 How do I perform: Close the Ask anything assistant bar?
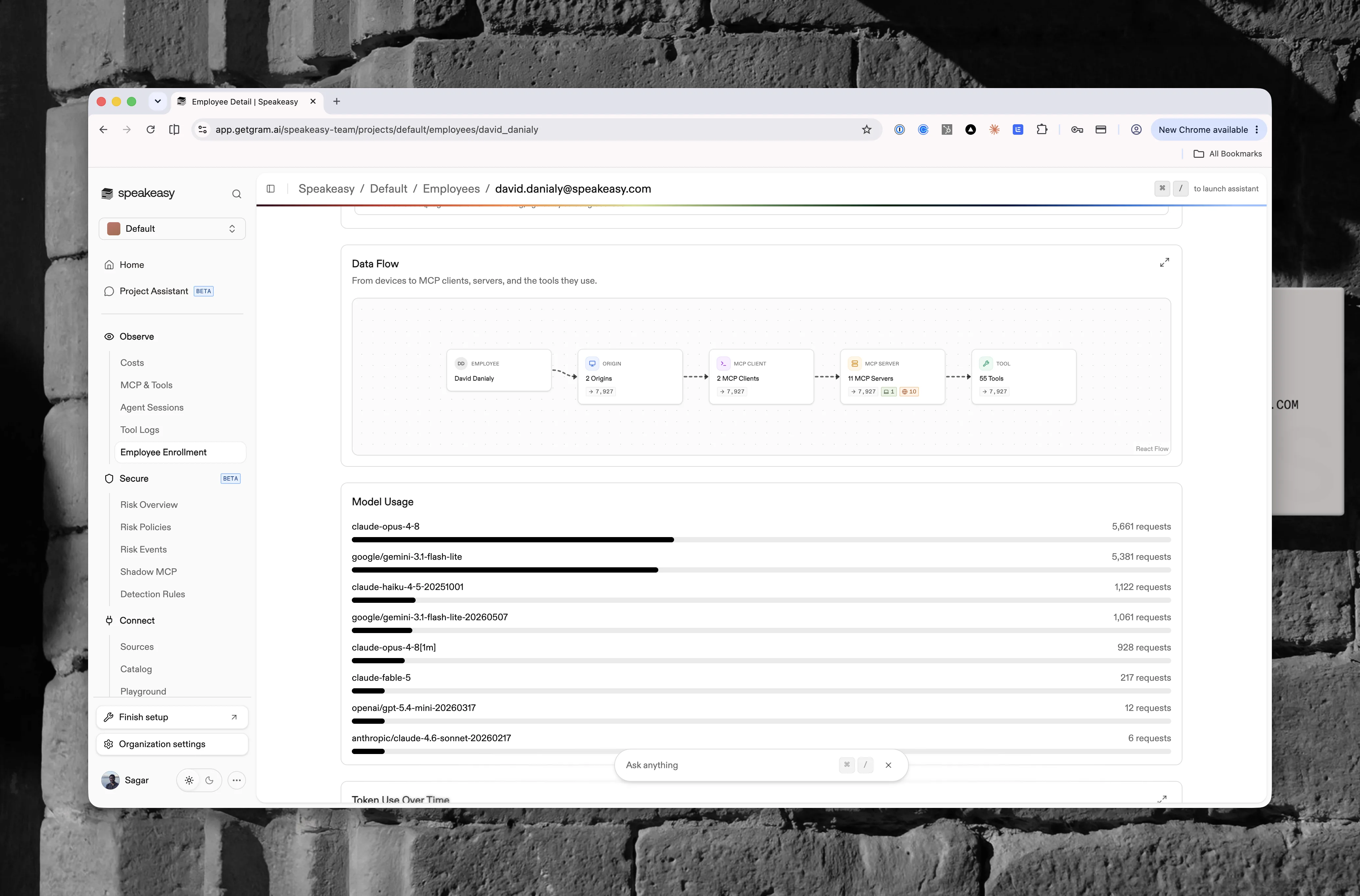click(888, 765)
